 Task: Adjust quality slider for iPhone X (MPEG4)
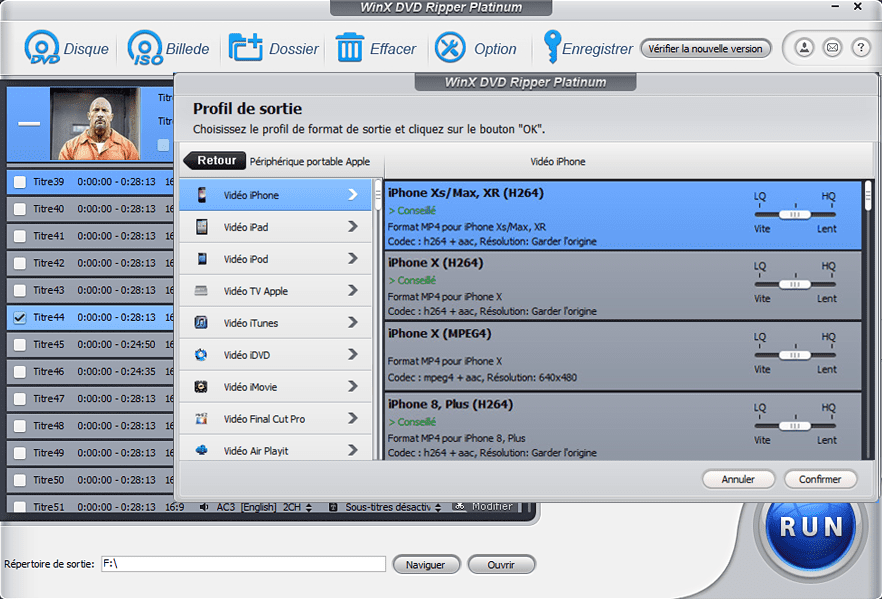pyautogui.click(x=795, y=355)
